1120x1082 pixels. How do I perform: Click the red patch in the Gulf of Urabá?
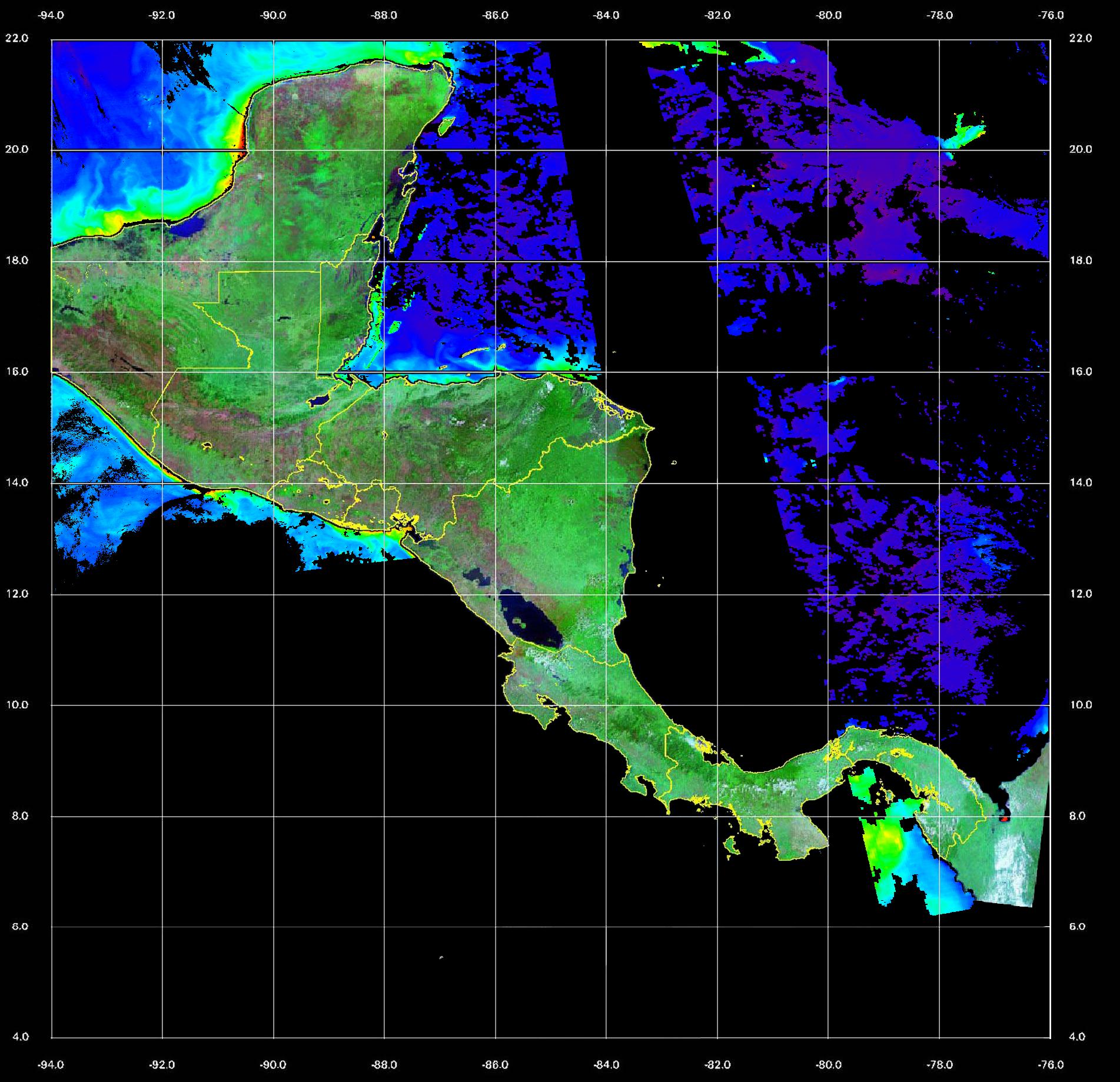click(1005, 818)
